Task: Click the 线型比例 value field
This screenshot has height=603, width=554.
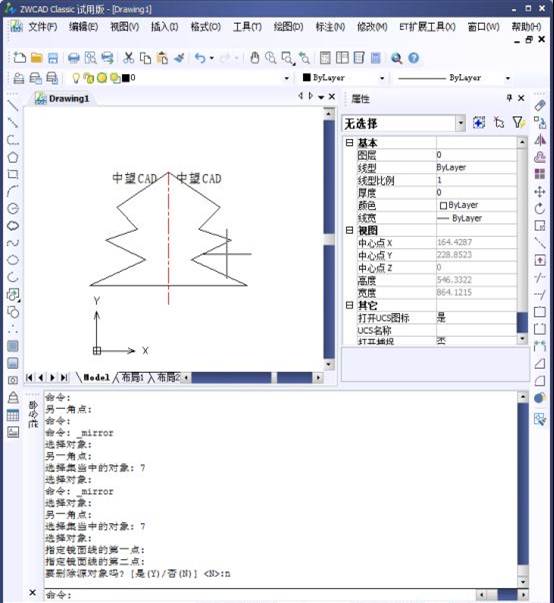Action: tap(476, 180)
